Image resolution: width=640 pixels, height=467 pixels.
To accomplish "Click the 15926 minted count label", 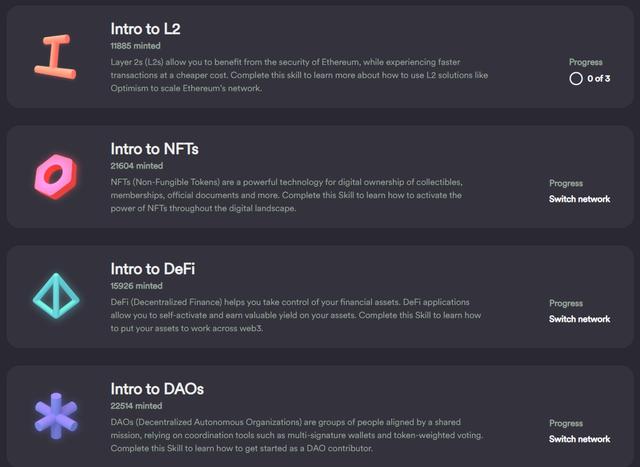I will (137, 286).
